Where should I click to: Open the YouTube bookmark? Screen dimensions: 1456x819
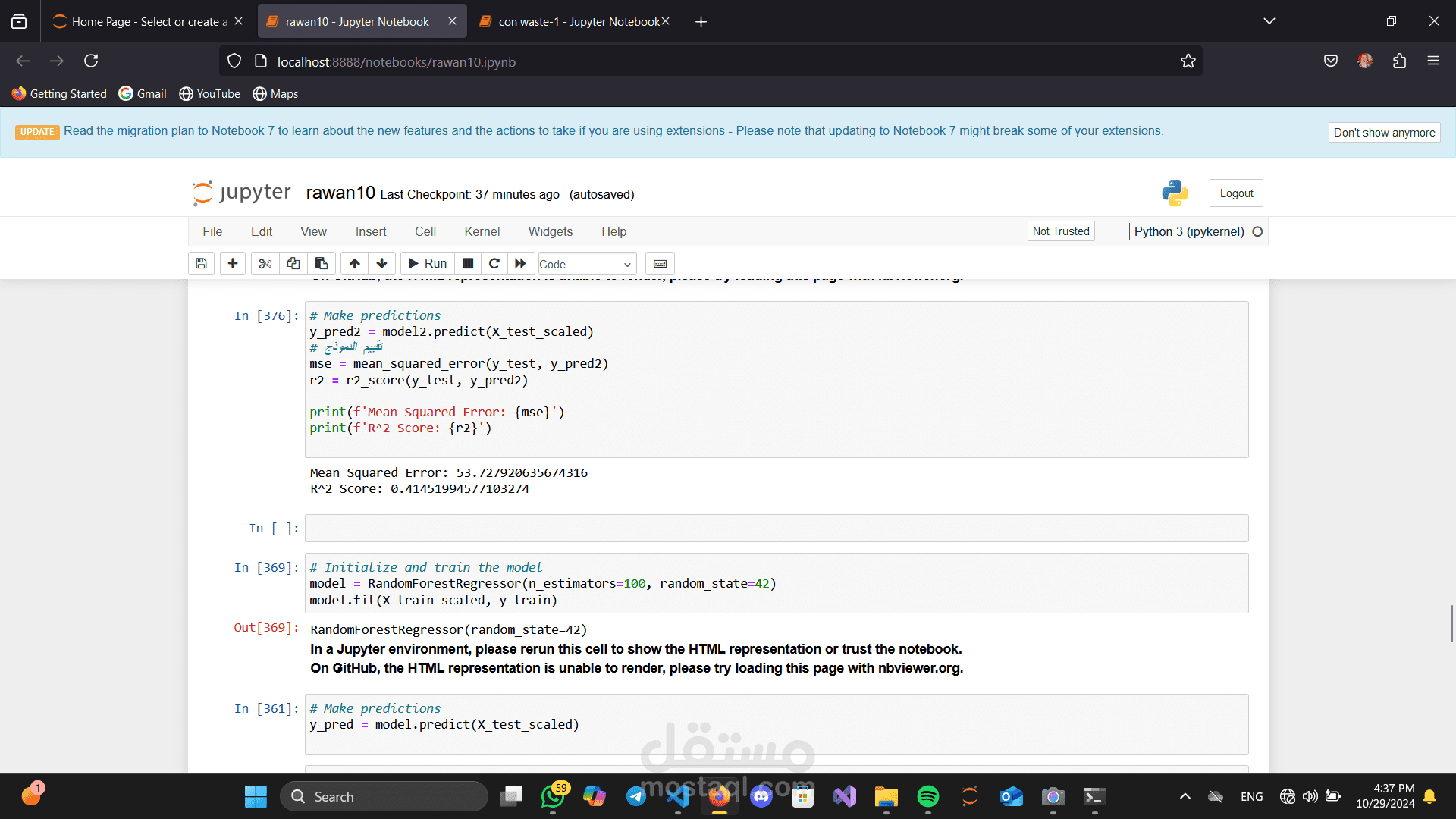pyautogui.click(x=210, y=93)
